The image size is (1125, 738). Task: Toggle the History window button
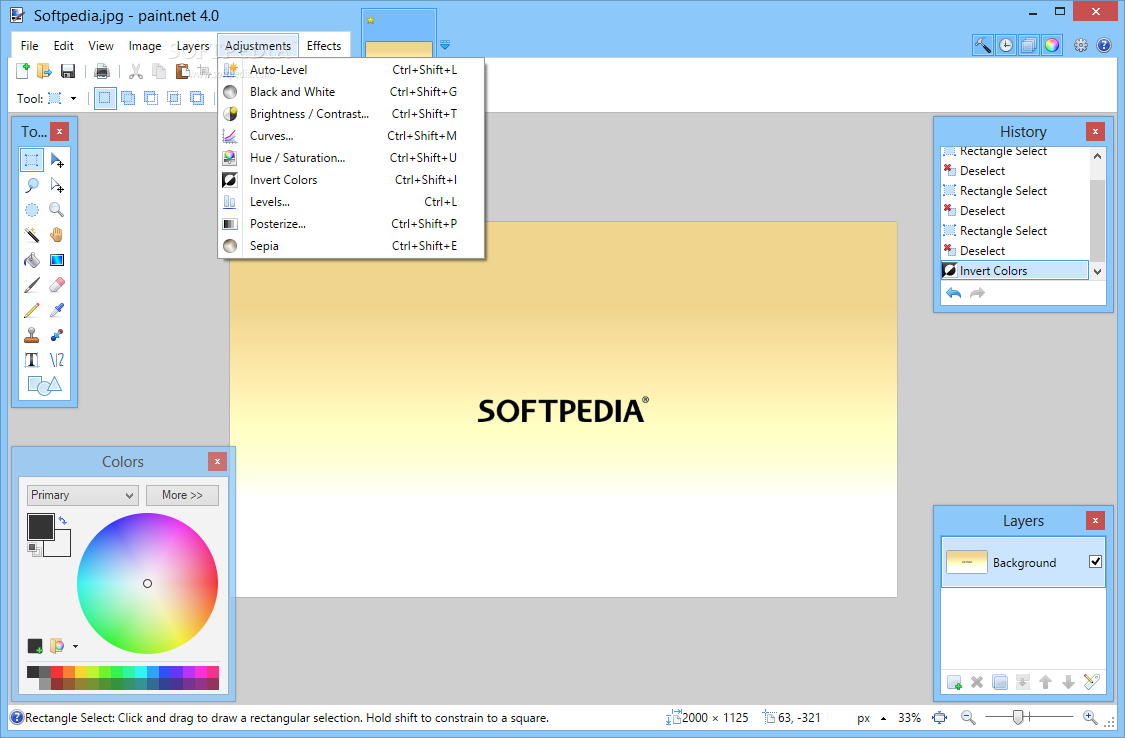(1006, 45)
